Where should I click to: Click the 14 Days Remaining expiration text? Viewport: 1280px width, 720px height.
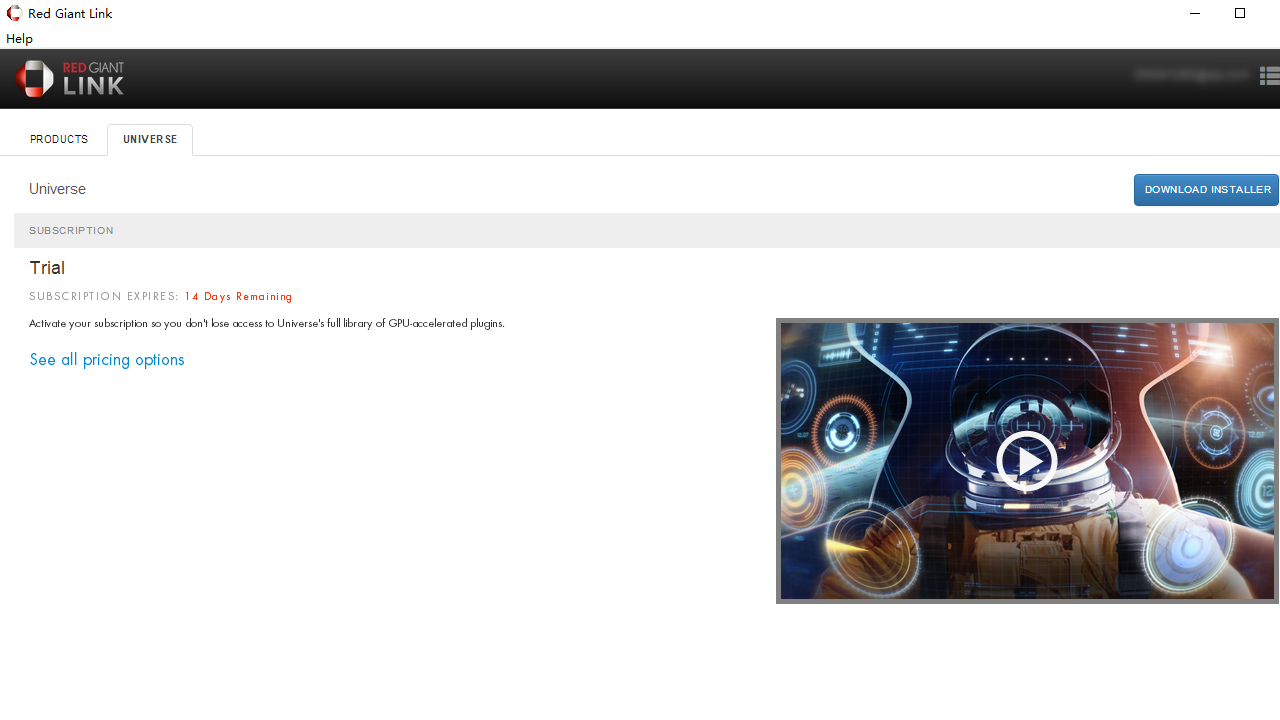click(238, 296)
